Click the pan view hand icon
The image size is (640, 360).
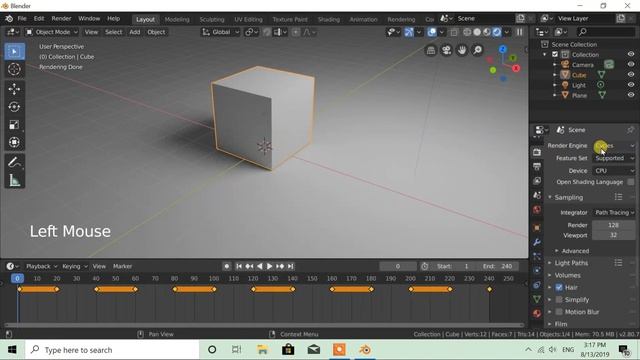(462, 50)
